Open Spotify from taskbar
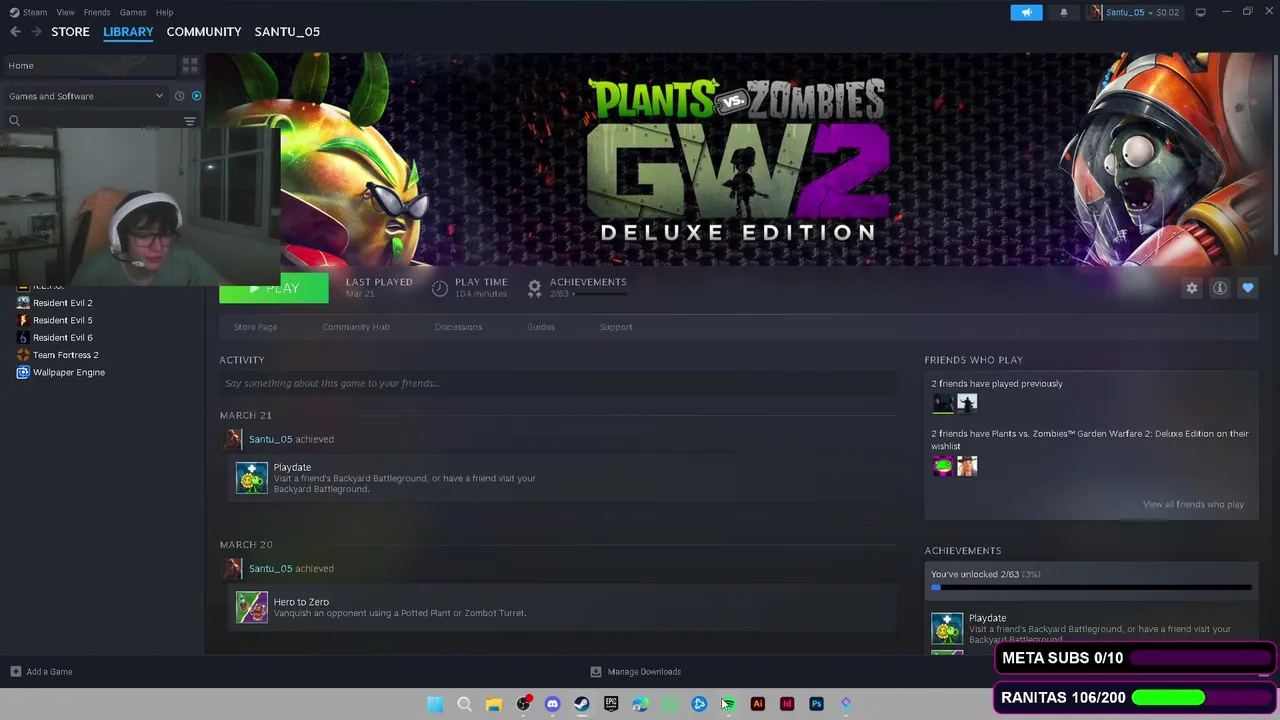Viewport: 1280px width, 720px height. click(728, 704)
